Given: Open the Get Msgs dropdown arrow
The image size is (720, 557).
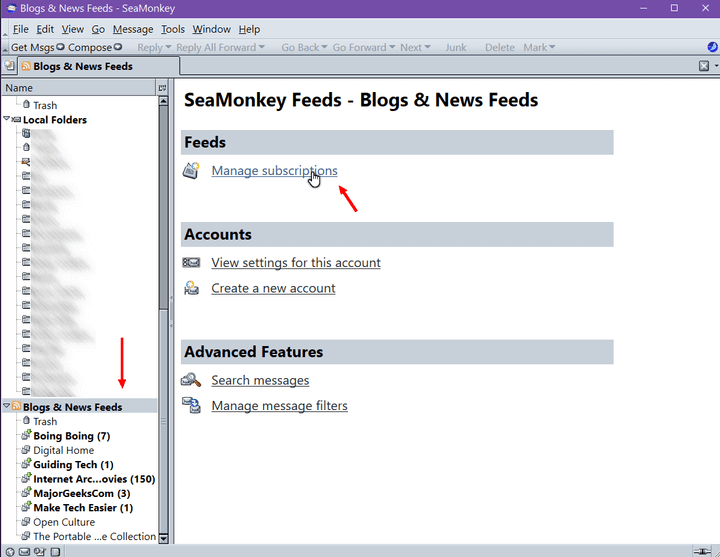Looking at the screenshot, I should pyautogui.click(x=60, y=47).
